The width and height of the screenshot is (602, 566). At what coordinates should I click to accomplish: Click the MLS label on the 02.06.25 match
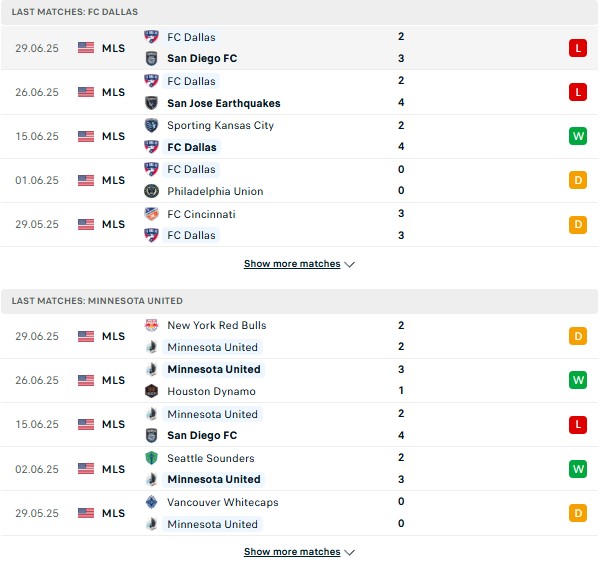coord(113,469)
